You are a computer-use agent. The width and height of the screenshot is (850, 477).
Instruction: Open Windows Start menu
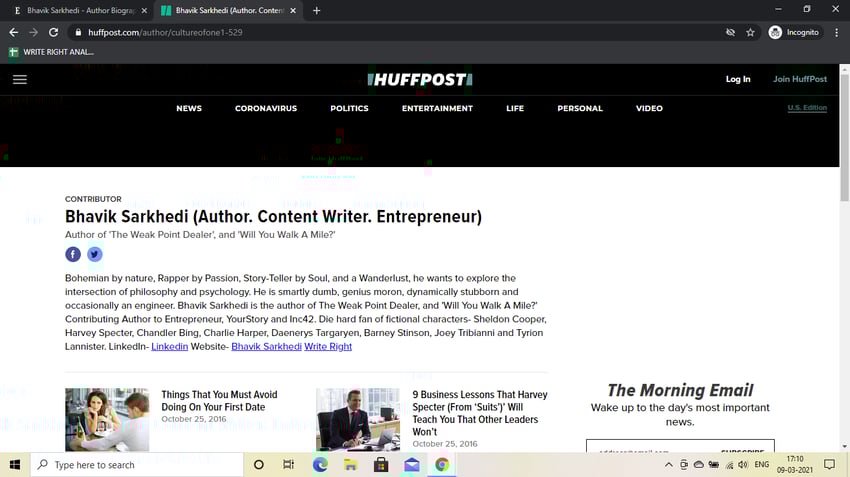15,465
